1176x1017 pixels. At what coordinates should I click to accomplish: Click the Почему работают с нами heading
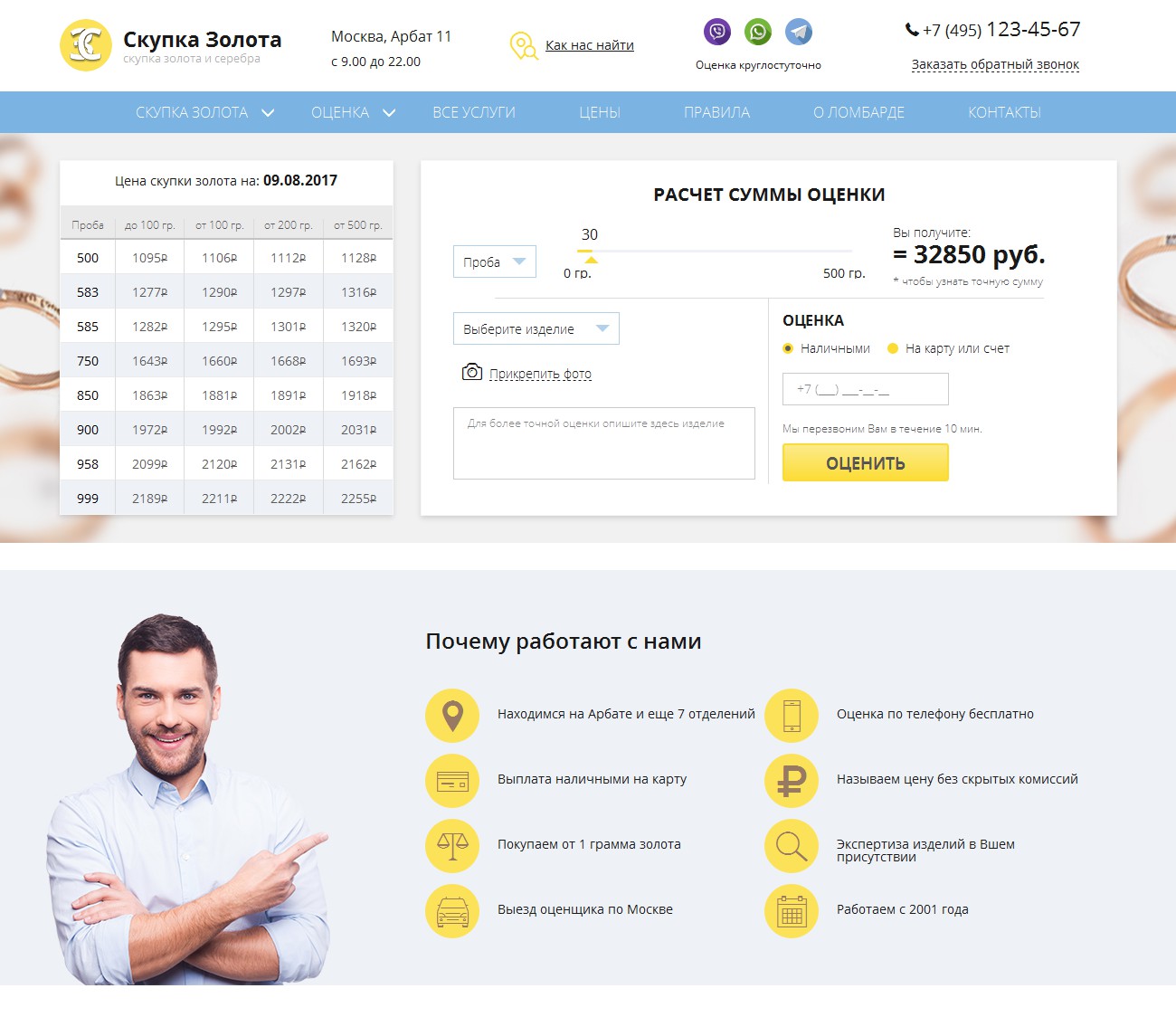(x=564, y=642)
